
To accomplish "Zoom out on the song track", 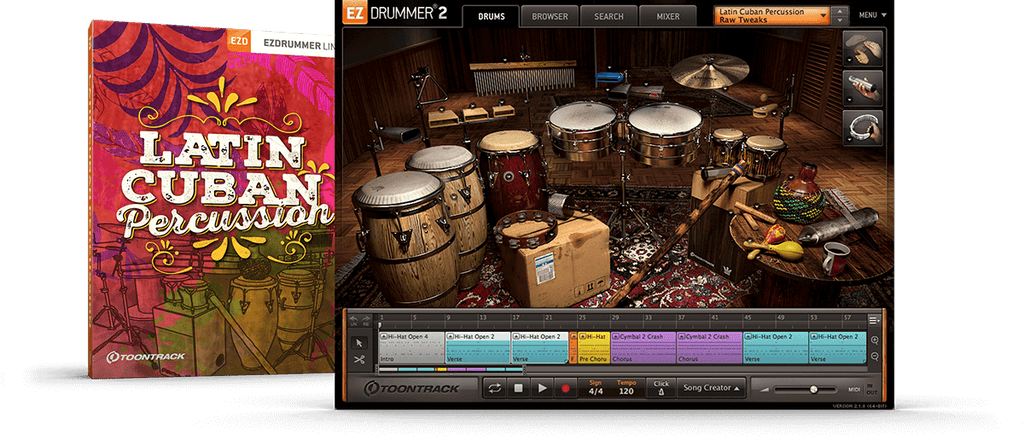I will [x=874, y=356].
